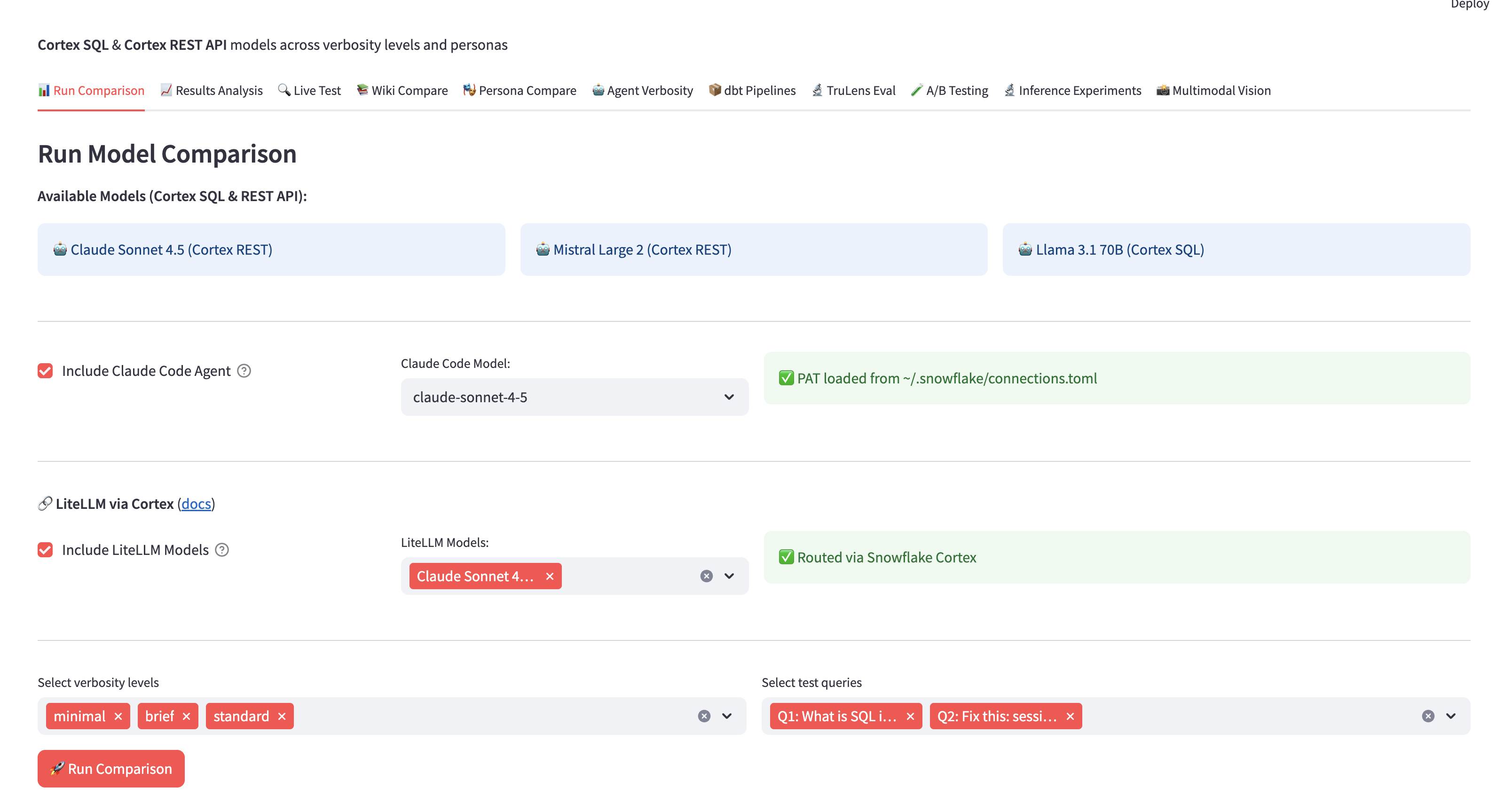Clear all selected verbosity levels
Image resolution: width=1512 pixels, height=803 pixels.
click(x=704, y=716)
